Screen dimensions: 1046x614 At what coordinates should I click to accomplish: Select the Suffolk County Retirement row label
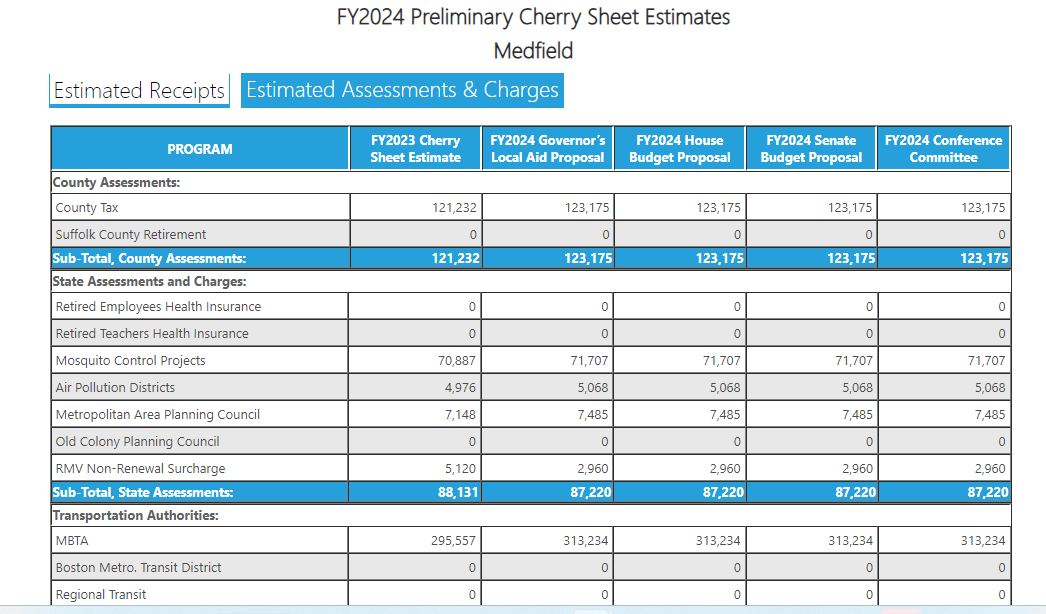tap(131, 235)
